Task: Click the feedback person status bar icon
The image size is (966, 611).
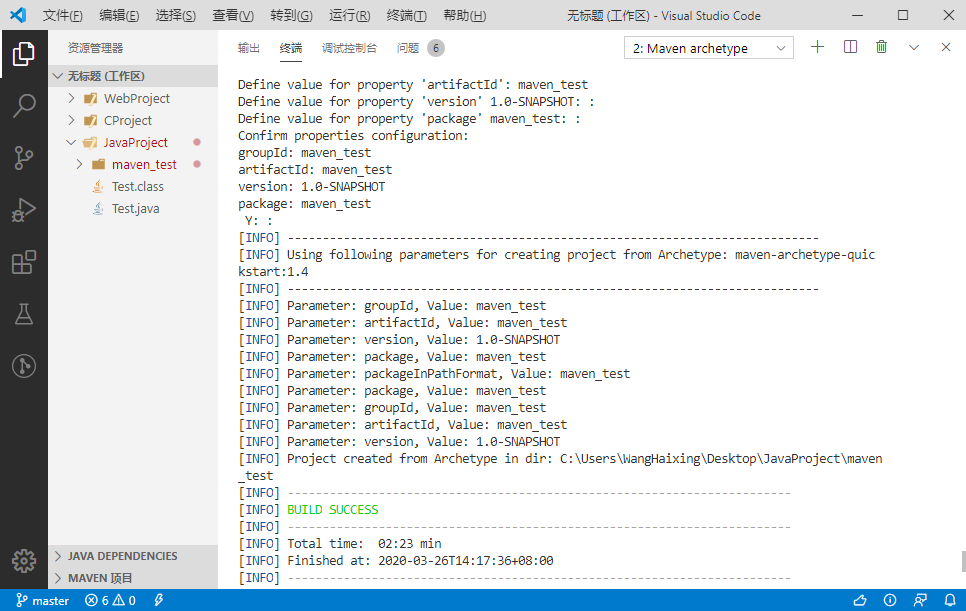Action: coord(920,601)
